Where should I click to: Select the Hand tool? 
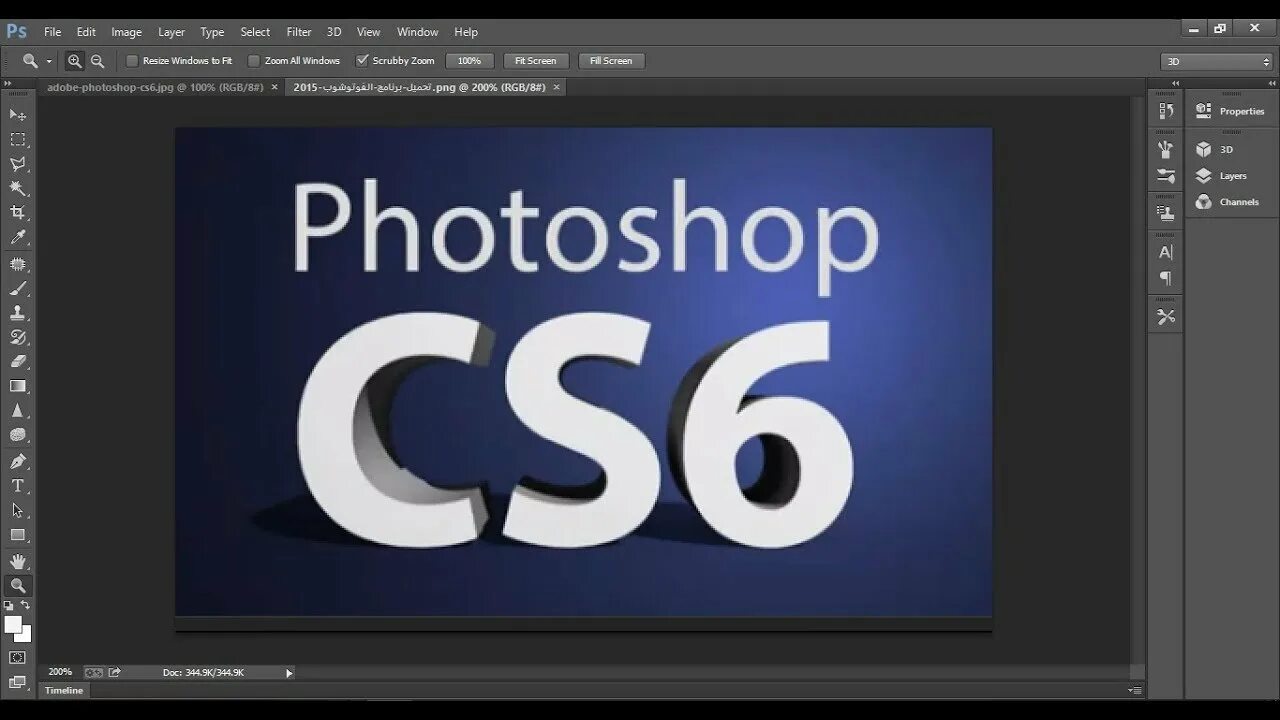(x=18, y=562)
